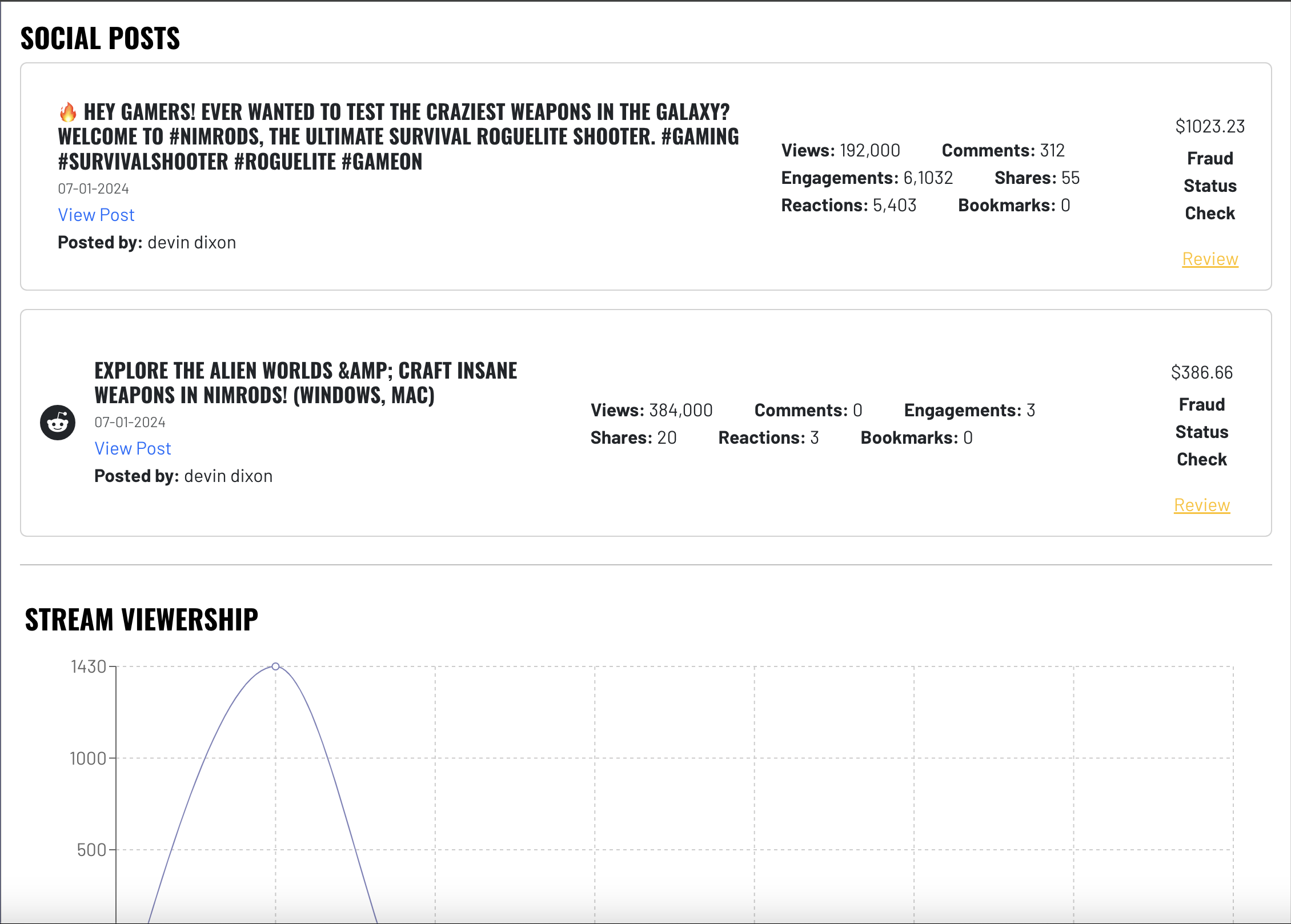Click Posted by devin dixon on Reddit post
The width and height of the screenshot is (1291, 924).
pos(183,476)
